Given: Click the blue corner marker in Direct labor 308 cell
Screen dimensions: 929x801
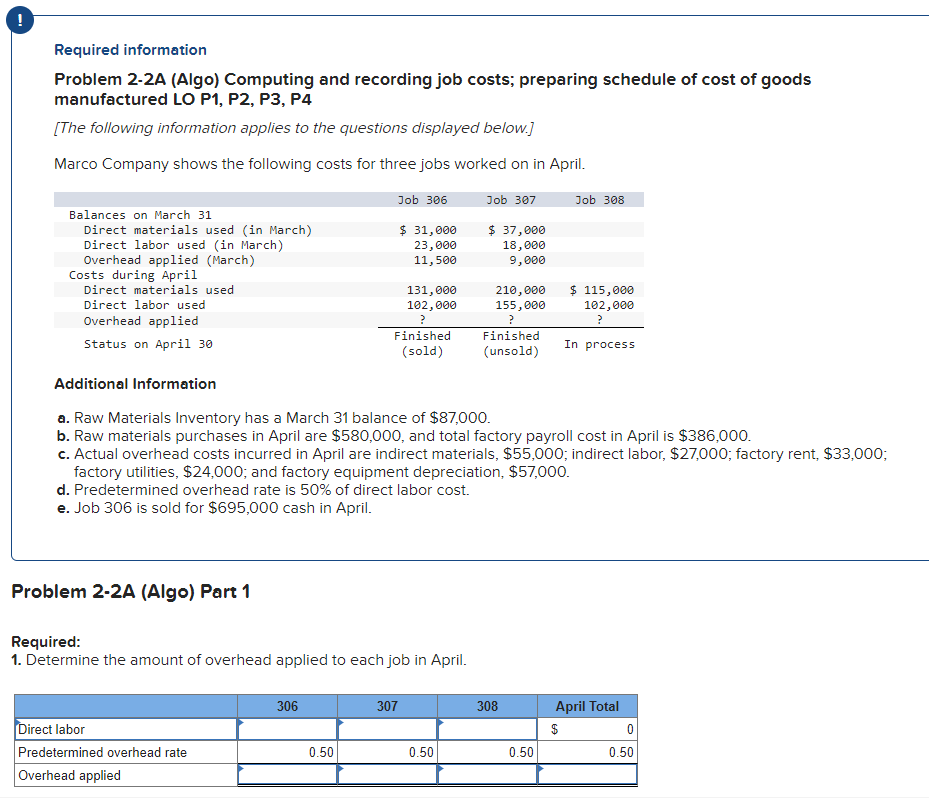Looking at the screenshot, I should (x=440, y=724).
